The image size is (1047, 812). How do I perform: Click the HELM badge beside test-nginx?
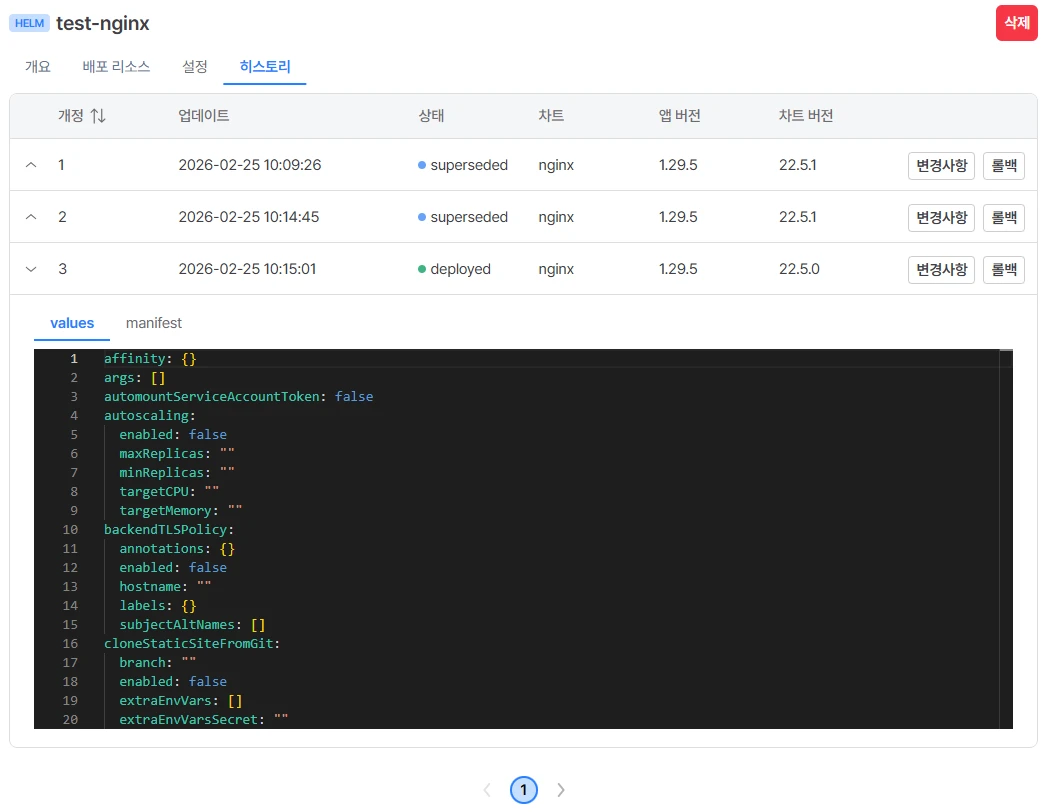(29, 23)
